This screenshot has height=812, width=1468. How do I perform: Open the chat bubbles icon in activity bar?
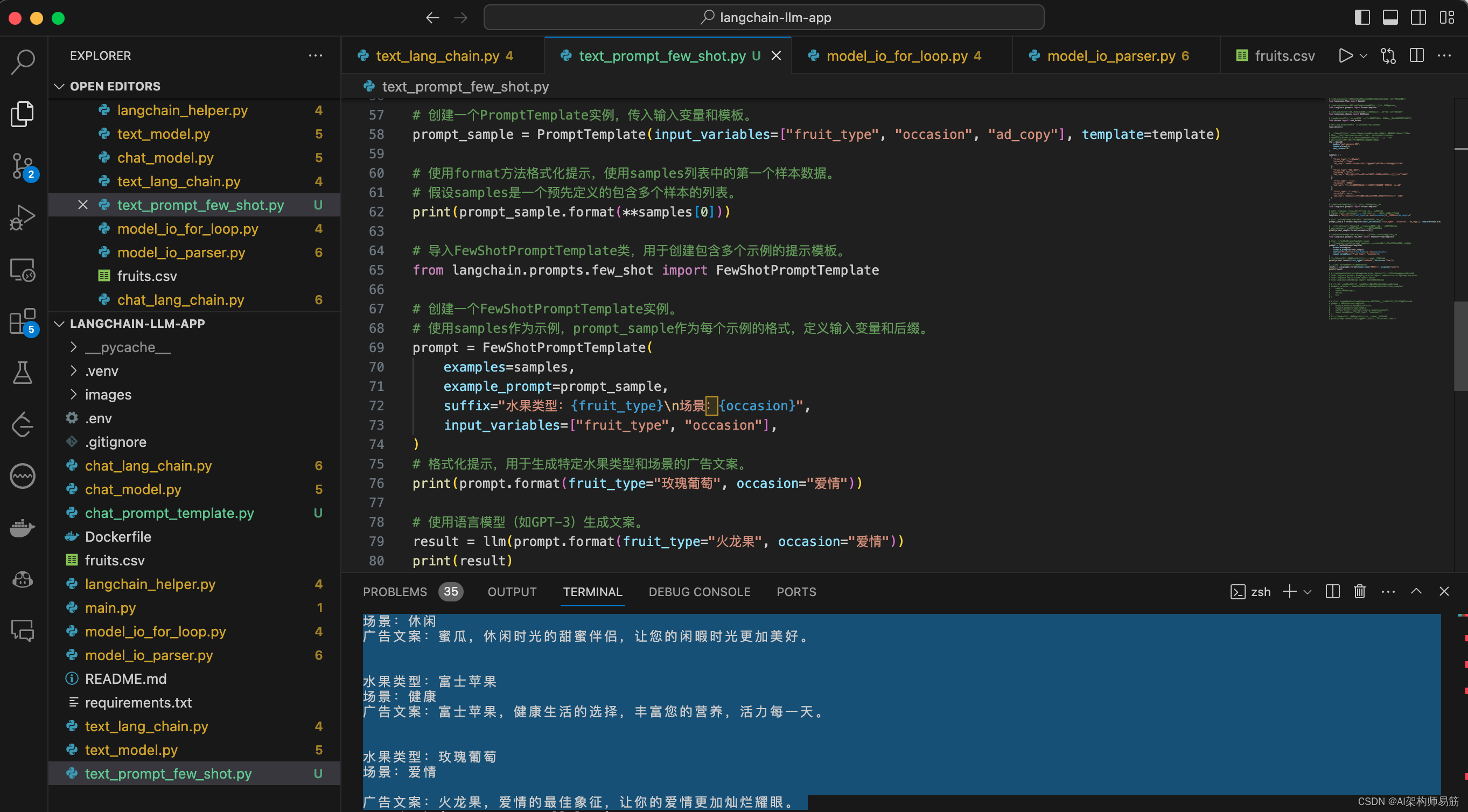[23, 631]
